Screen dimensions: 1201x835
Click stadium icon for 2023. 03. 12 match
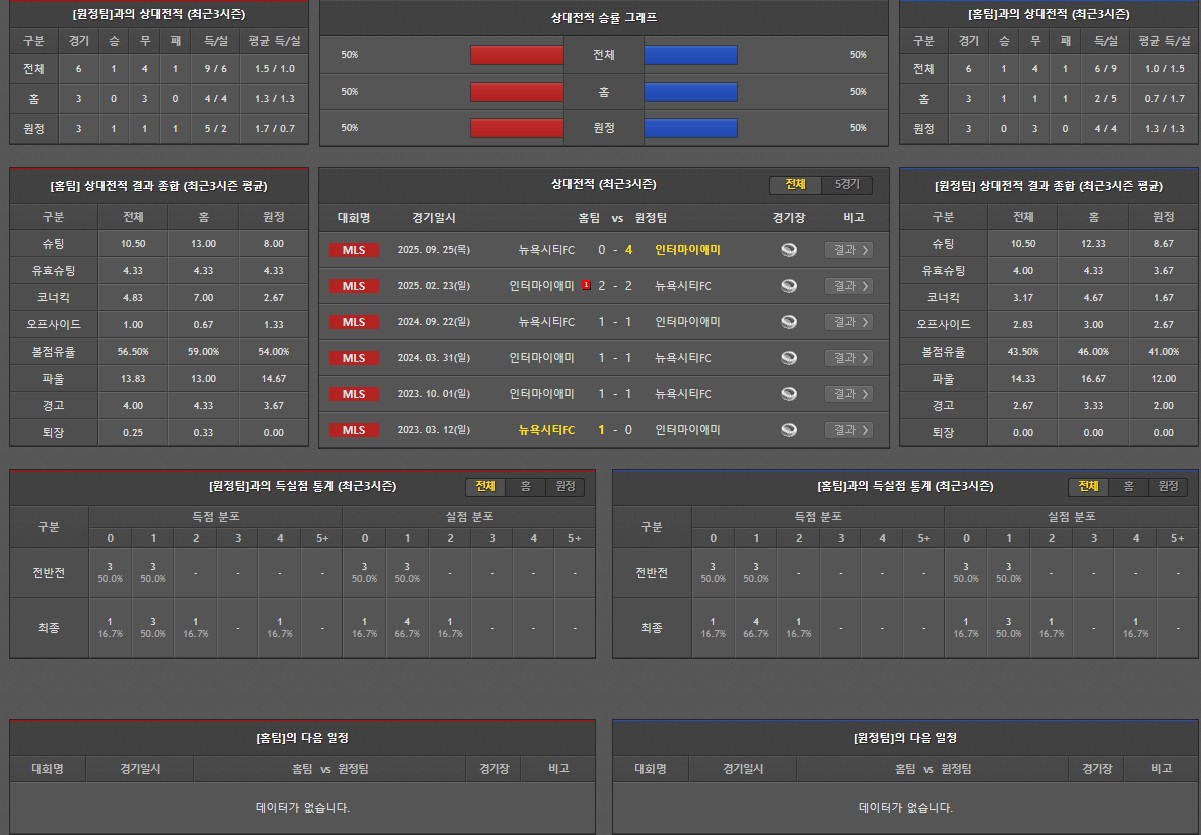pyautogui.click(x=789, y=430)
